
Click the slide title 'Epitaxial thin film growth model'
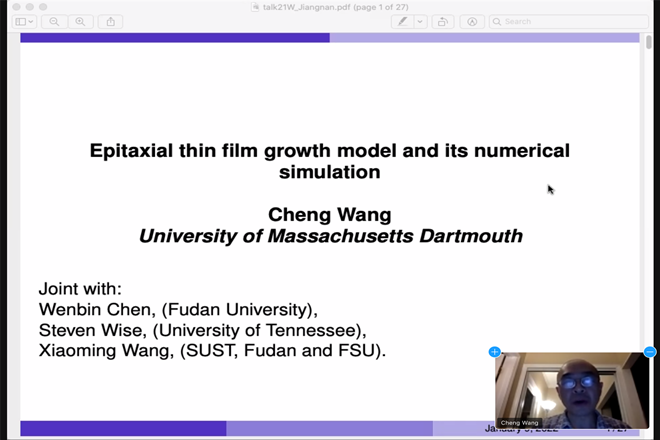pos(330,161)
